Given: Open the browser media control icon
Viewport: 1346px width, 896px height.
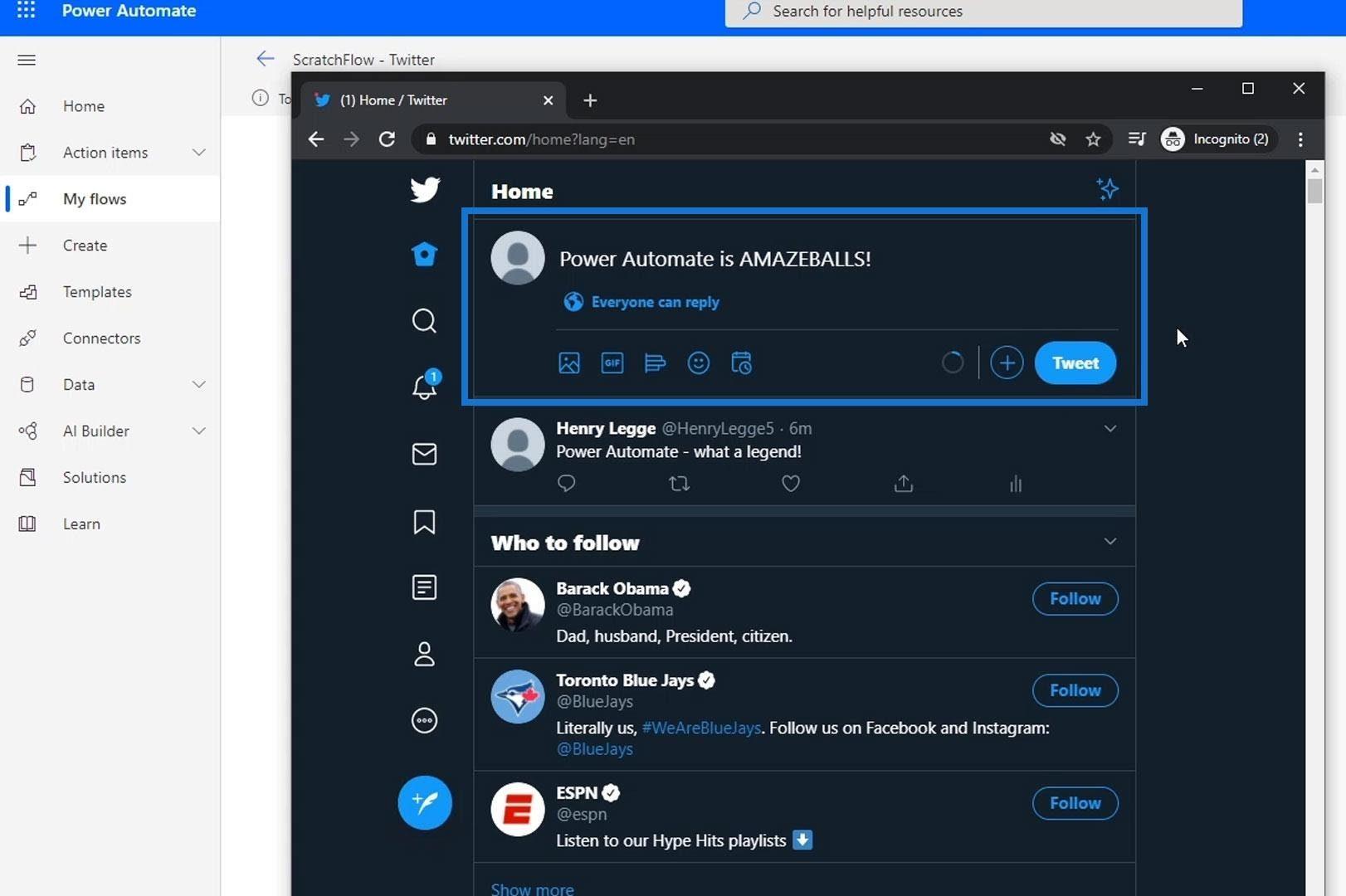Looking at the screenshot, I should 1137,139.
